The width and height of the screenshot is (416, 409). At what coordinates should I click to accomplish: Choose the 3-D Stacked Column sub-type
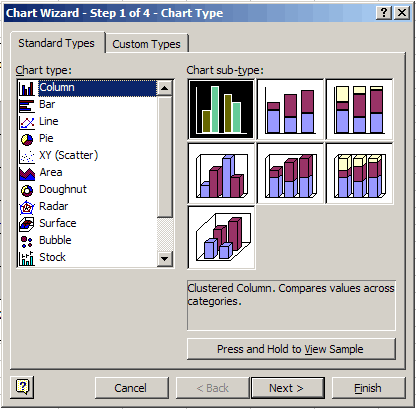(x=290, y=173)
